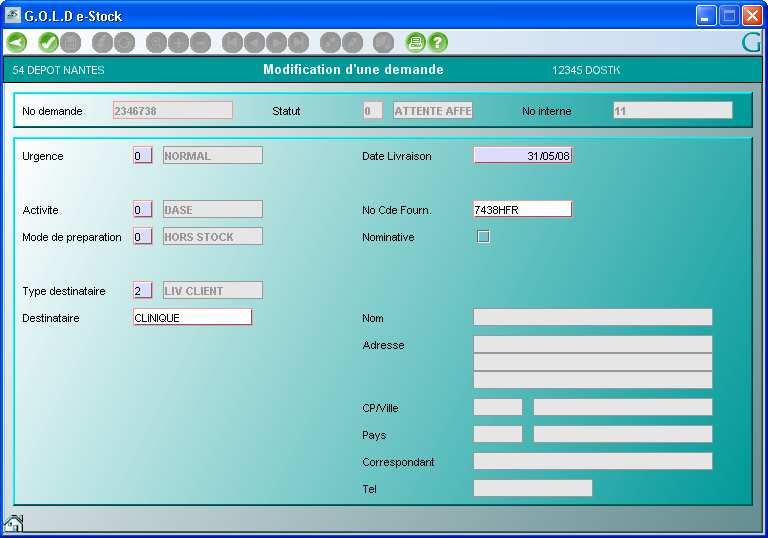The width and height of the screenshot is (768, 538).
Task: Toggle the Nominative checkbox
Action: 484,237
